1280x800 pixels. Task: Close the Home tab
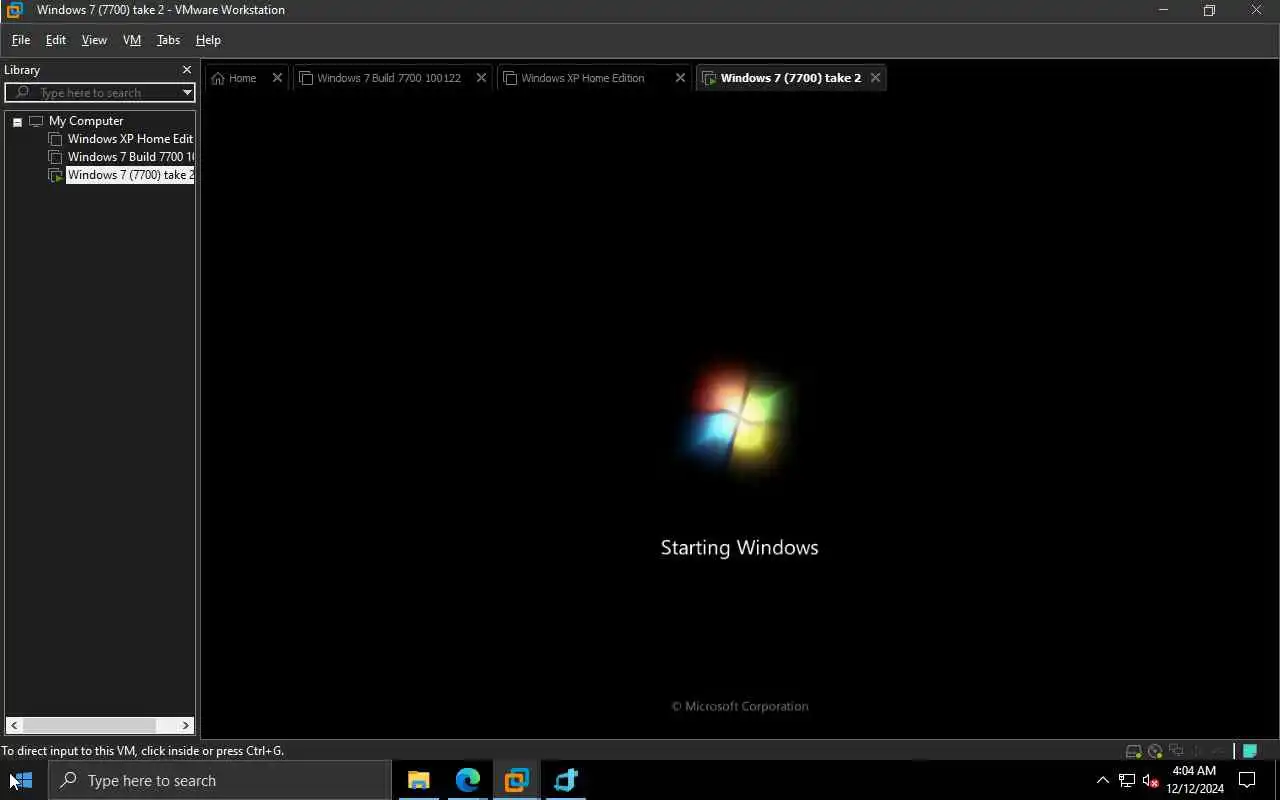(277, 78)
